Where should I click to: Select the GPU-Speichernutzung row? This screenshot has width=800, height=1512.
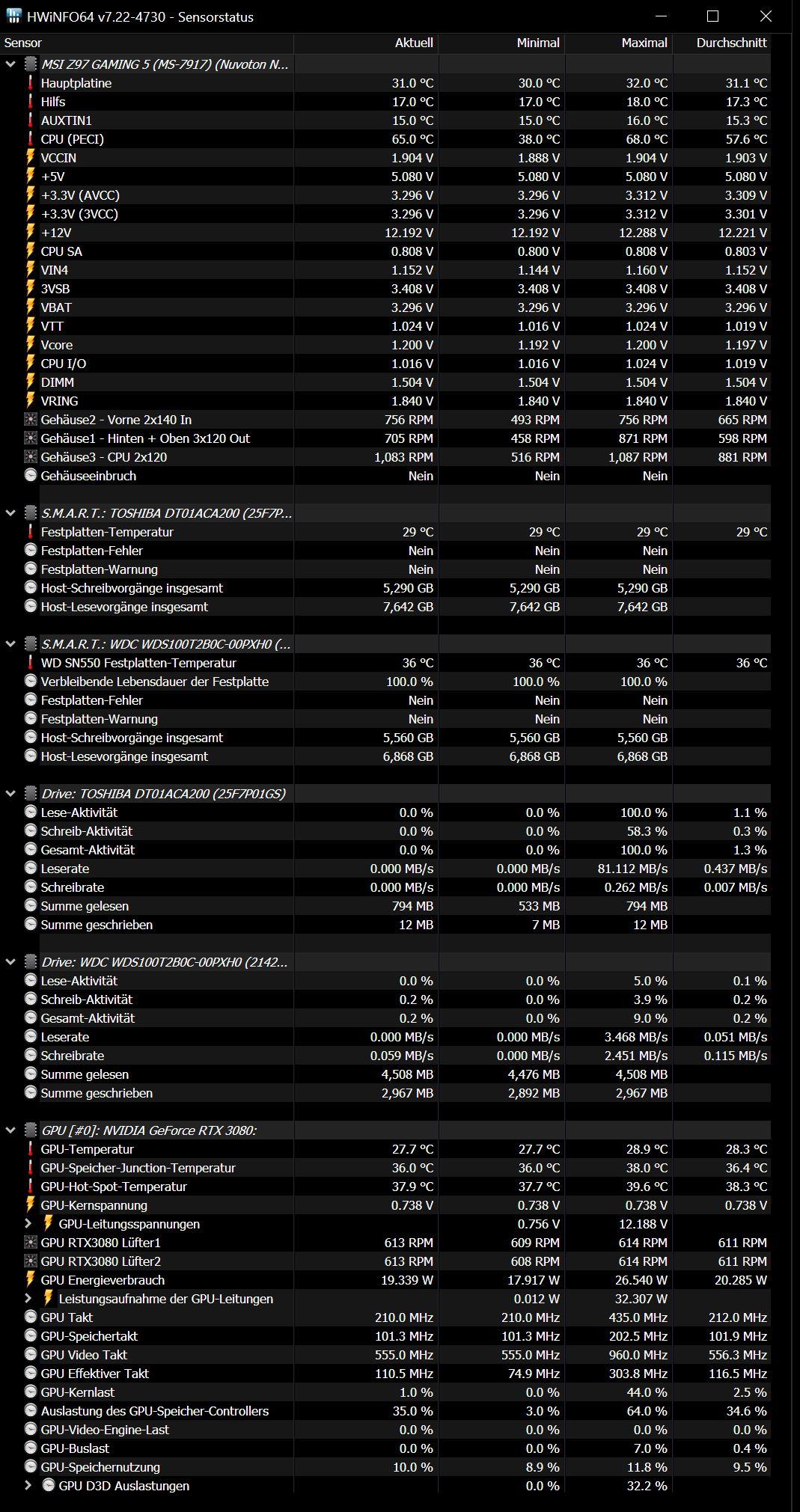point(385,1467)
